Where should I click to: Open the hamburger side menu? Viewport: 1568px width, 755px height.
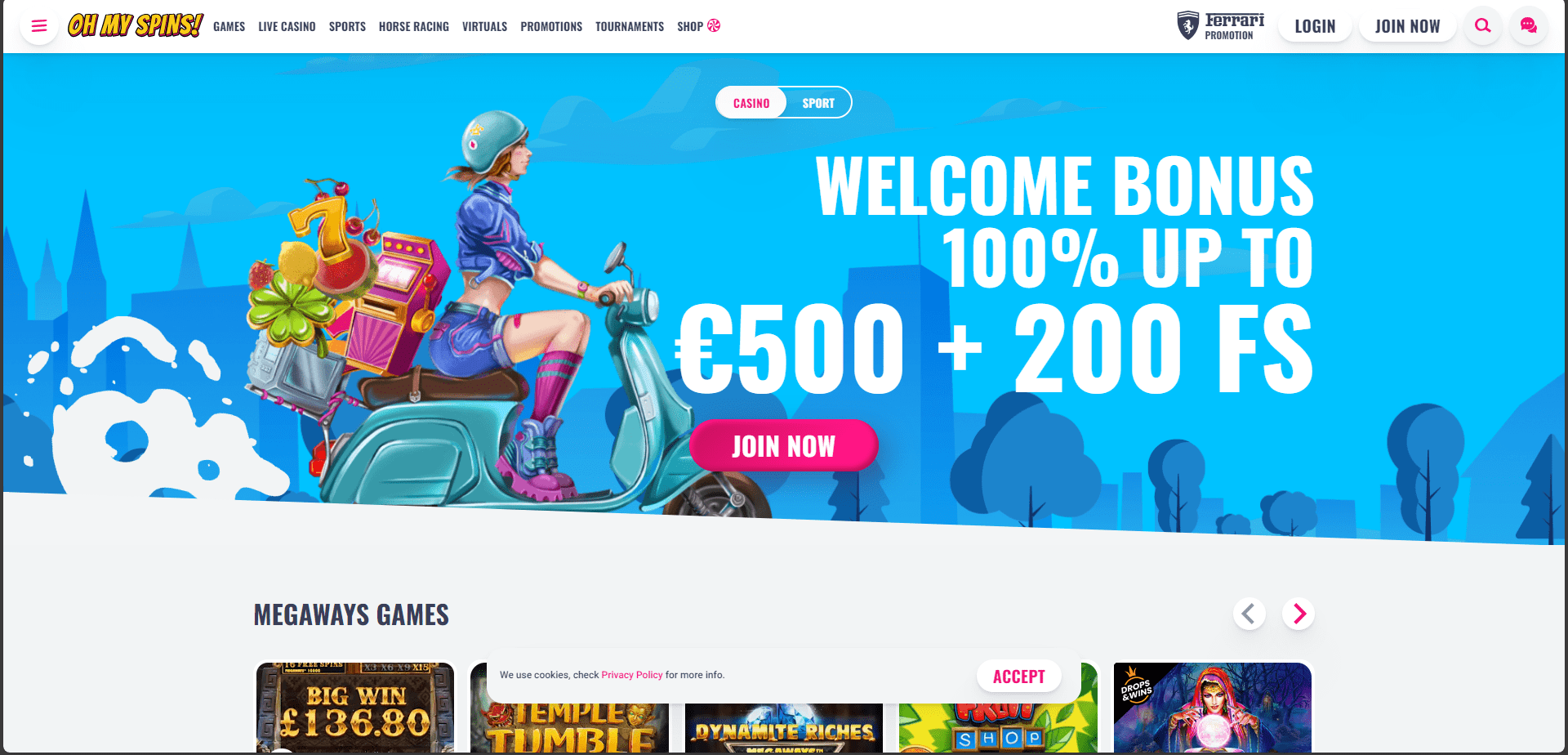tap(38, 26)
